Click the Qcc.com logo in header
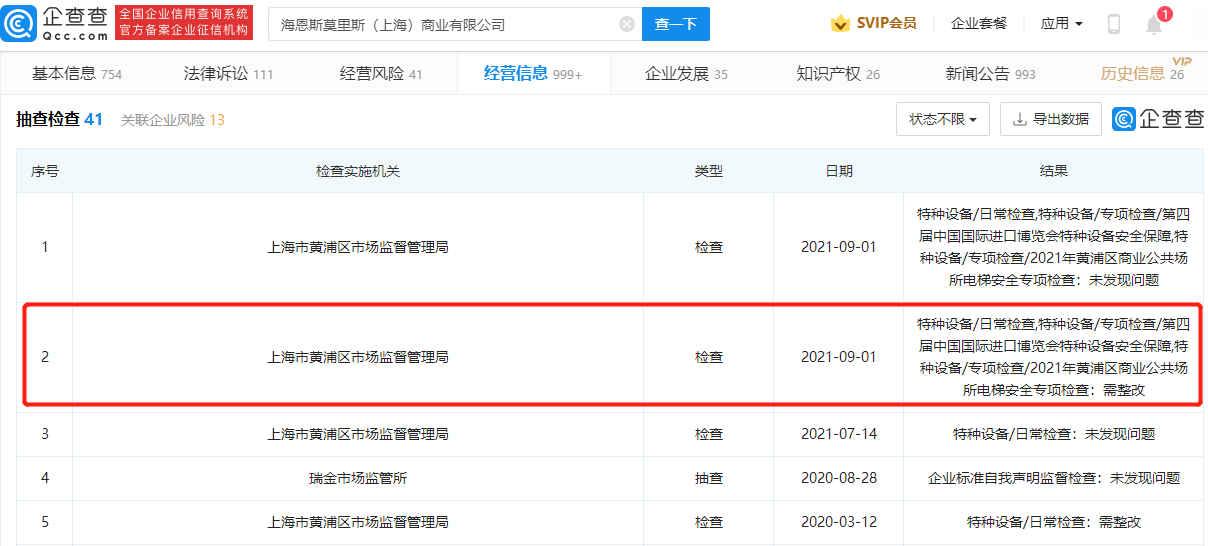This screenshot has height=546, width=1208. pos(56,23)
